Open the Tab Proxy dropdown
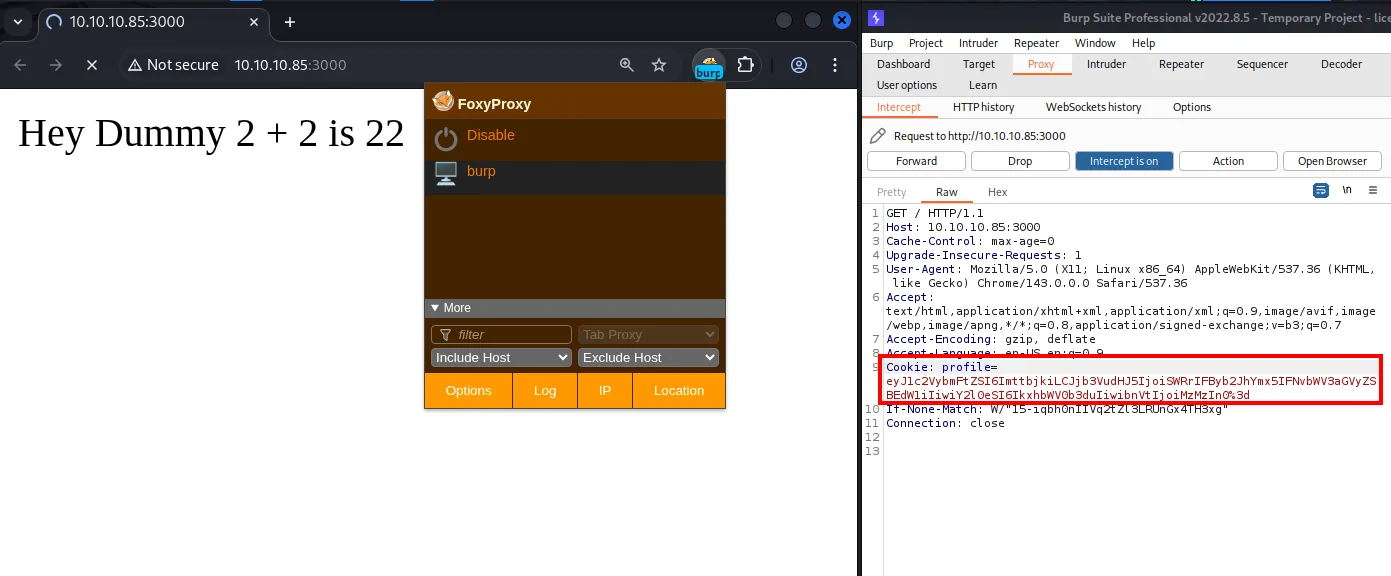 pyautogui.click(x=648, y=335)
